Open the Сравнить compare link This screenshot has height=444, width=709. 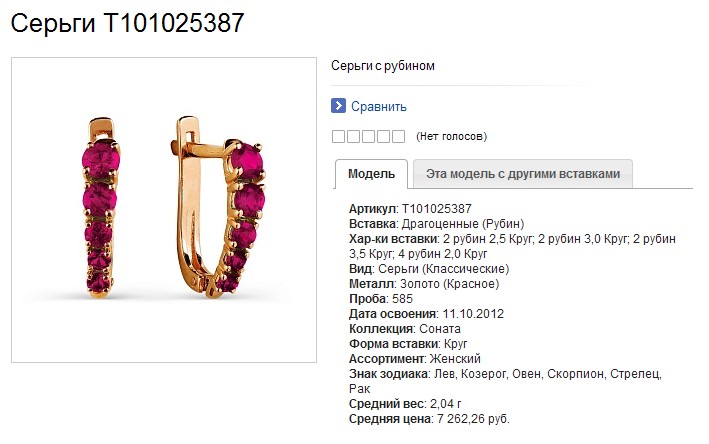379,107
